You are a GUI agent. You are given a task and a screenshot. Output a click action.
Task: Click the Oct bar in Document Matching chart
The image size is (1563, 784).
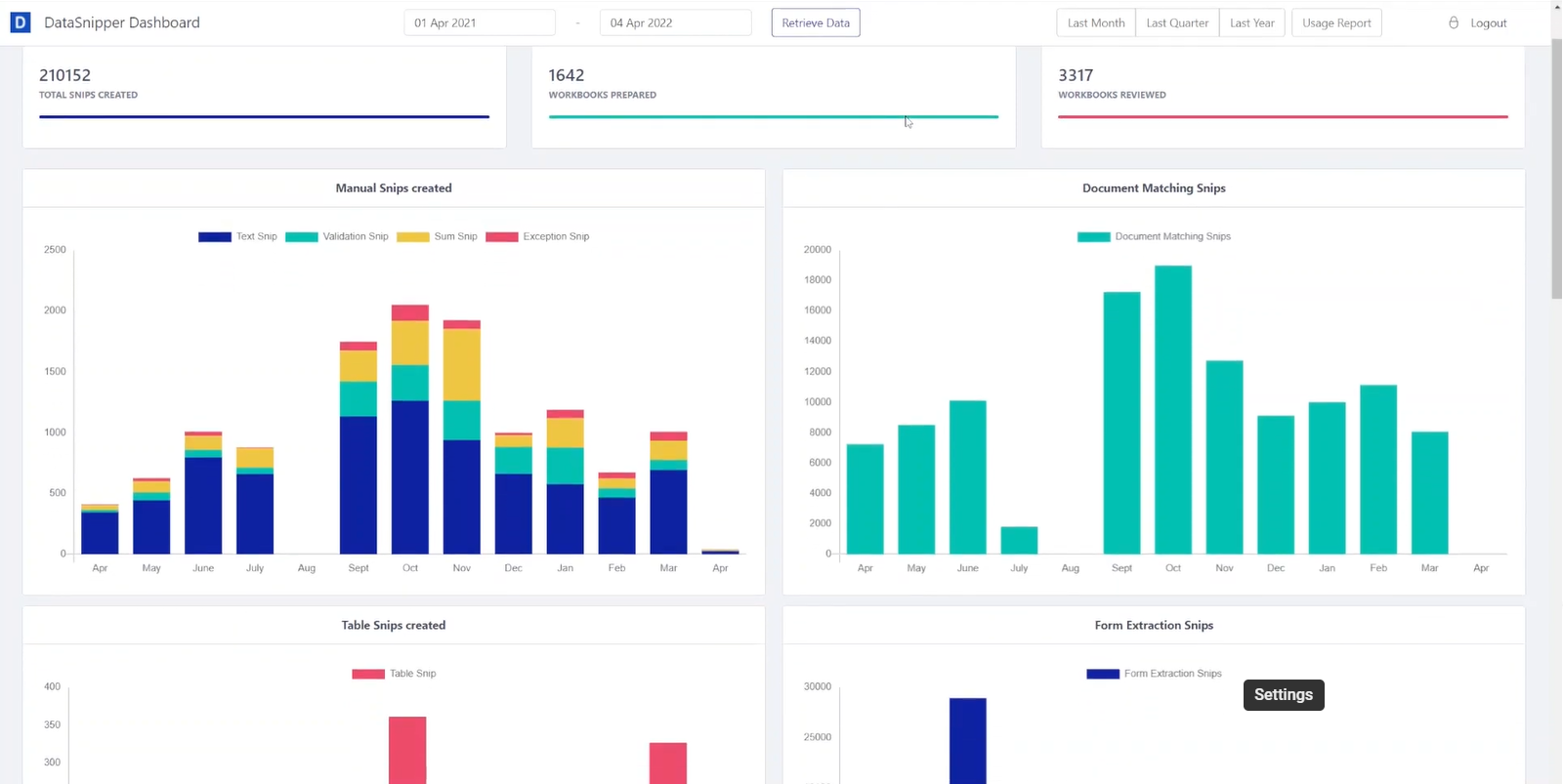click(x=1173, y=410)
